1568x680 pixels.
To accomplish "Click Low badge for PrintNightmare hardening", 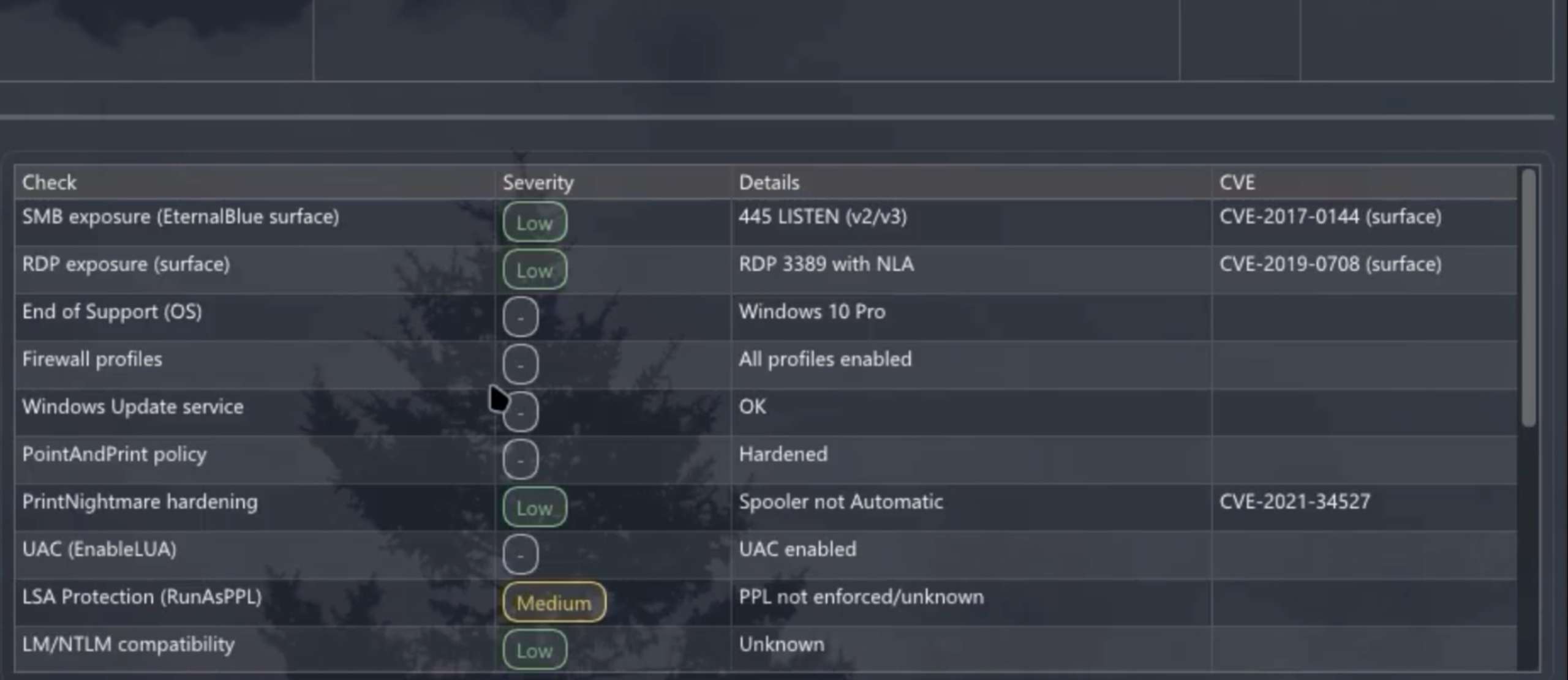I will click(534, 507).
